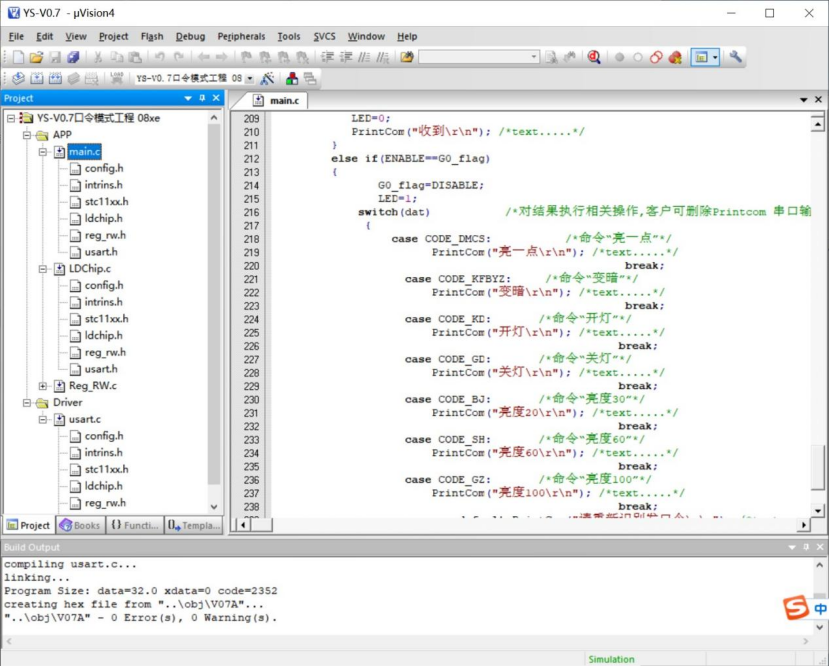
Task: Comment out the selected lines
Action: tap(364, 57)
